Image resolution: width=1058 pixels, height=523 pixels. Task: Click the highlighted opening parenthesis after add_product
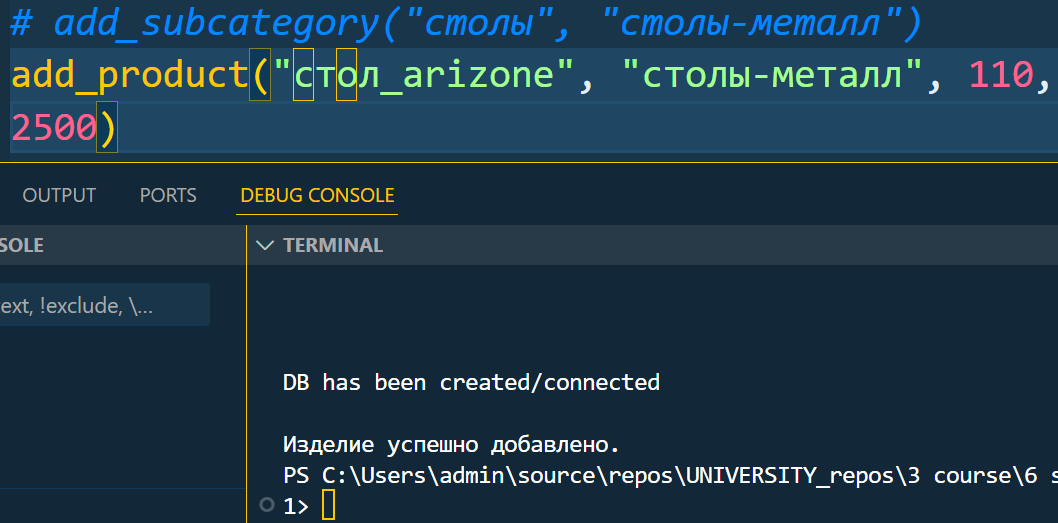(x=260, y=74)
